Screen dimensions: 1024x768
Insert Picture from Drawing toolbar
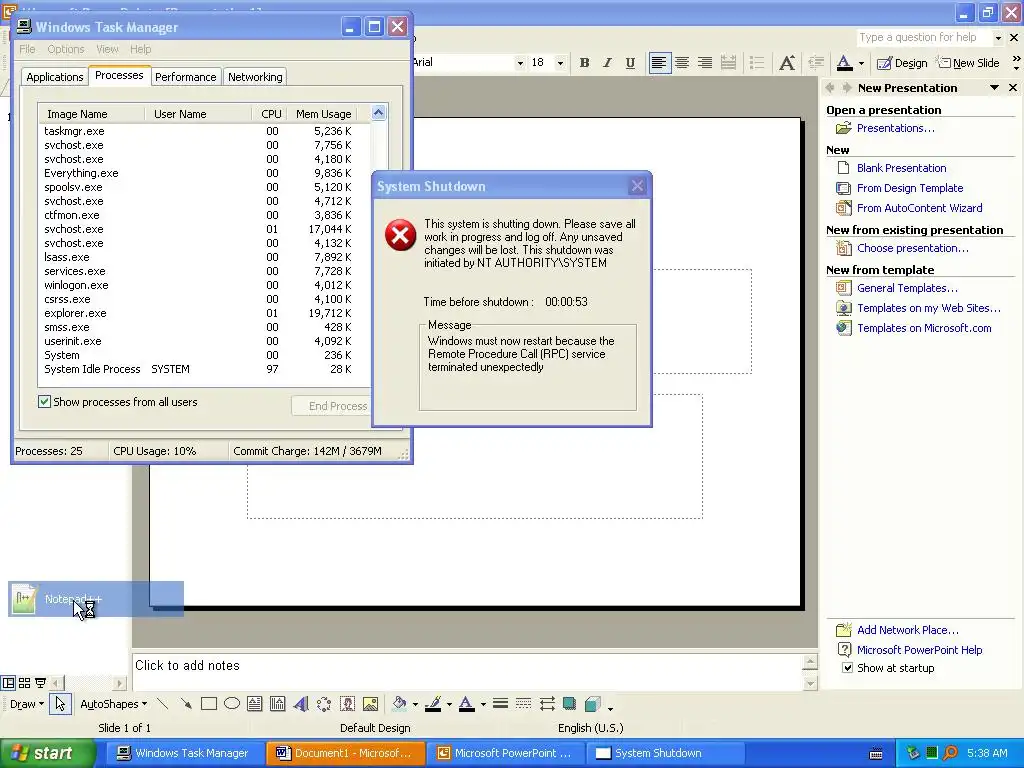tap(370, 703)
